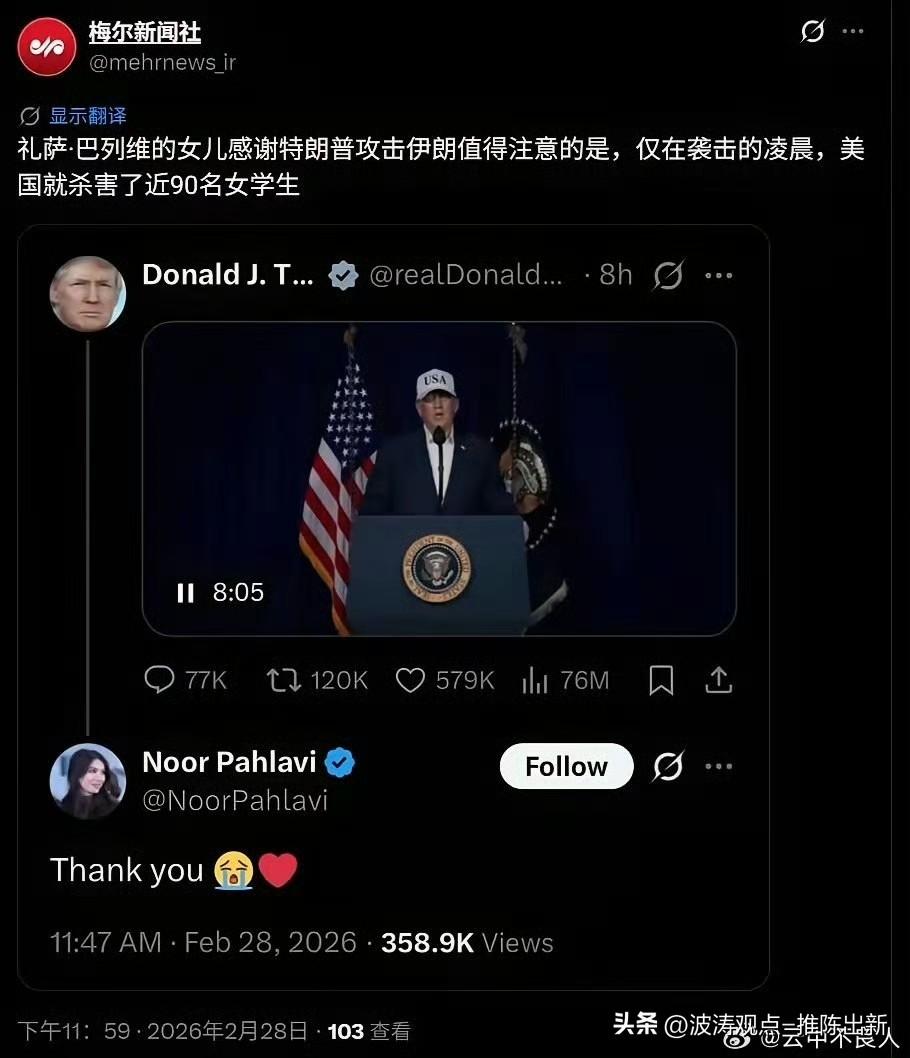Click the Grok icon beside top more menu
This screenshot has height=1058, width=910.
pos(813,31)
